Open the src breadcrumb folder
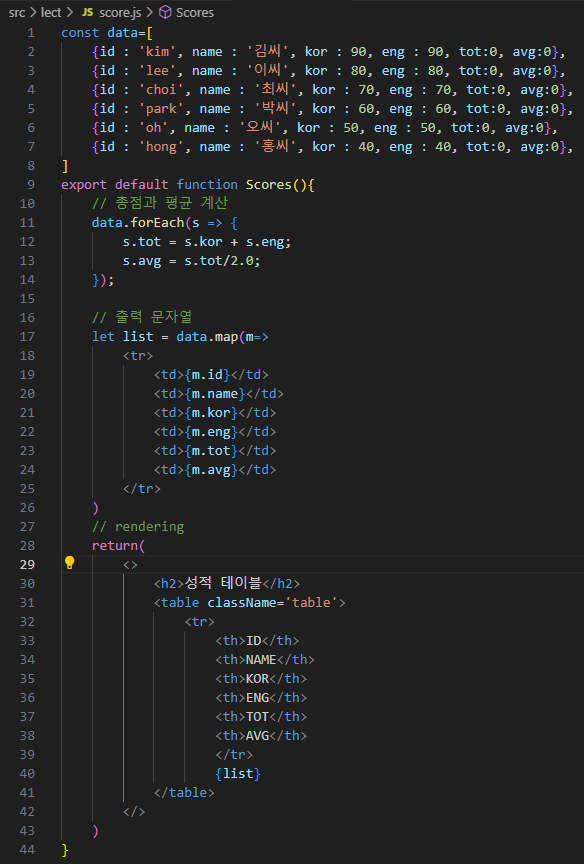The width and height of the screenshot is (584, 864). point(17,12)
